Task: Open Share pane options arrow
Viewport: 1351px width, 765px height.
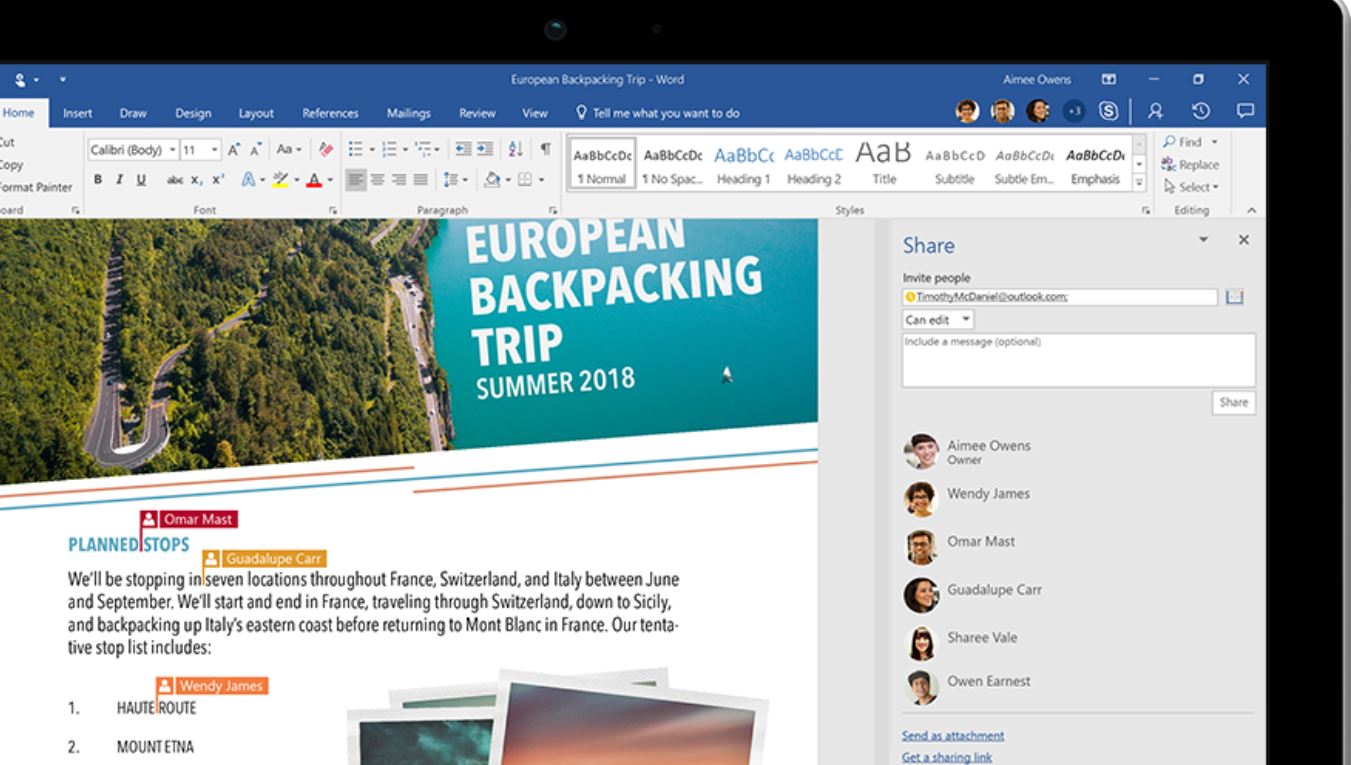Action: [x=1203, y=240]
